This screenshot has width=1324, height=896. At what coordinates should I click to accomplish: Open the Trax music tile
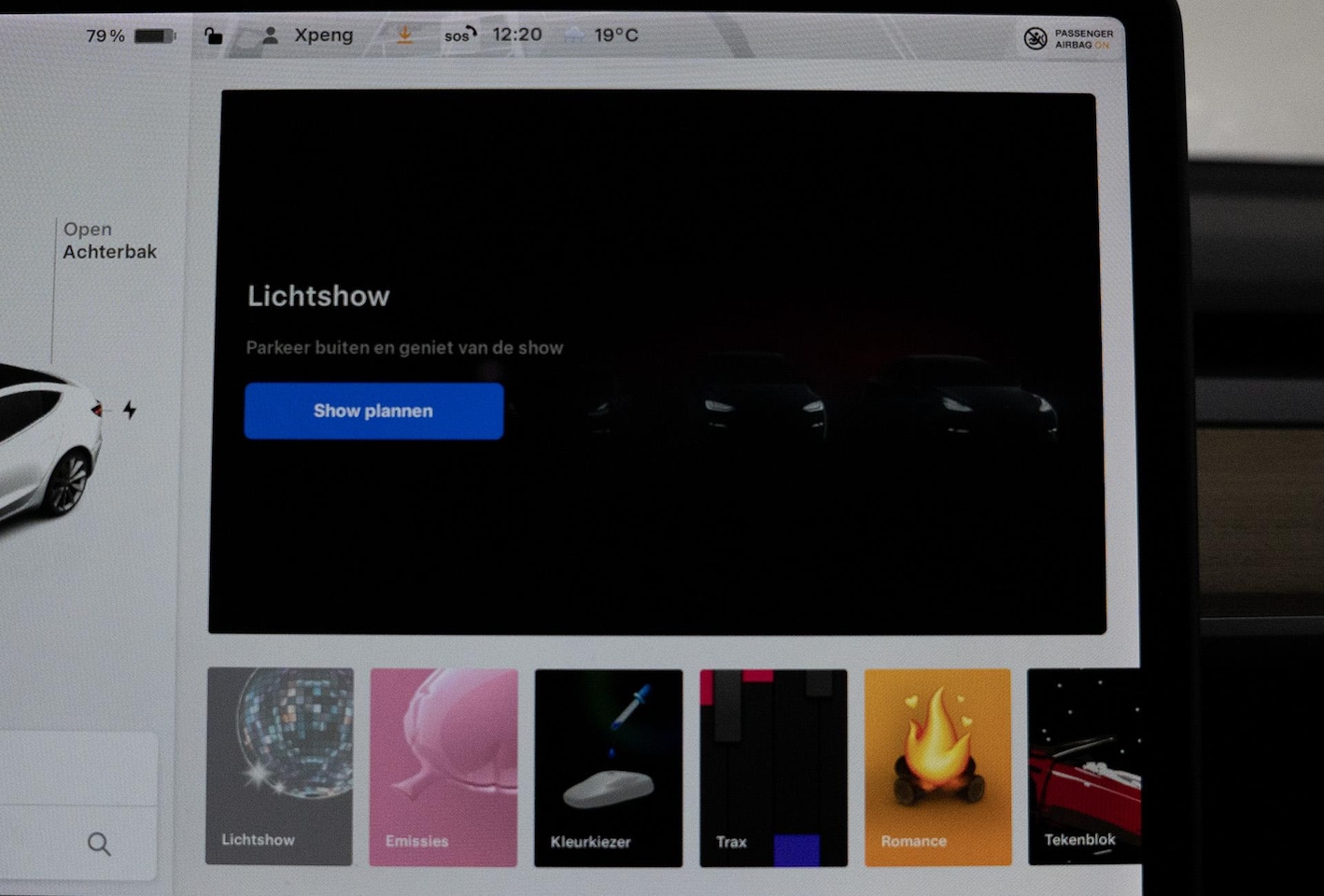[x=773, y=766]
